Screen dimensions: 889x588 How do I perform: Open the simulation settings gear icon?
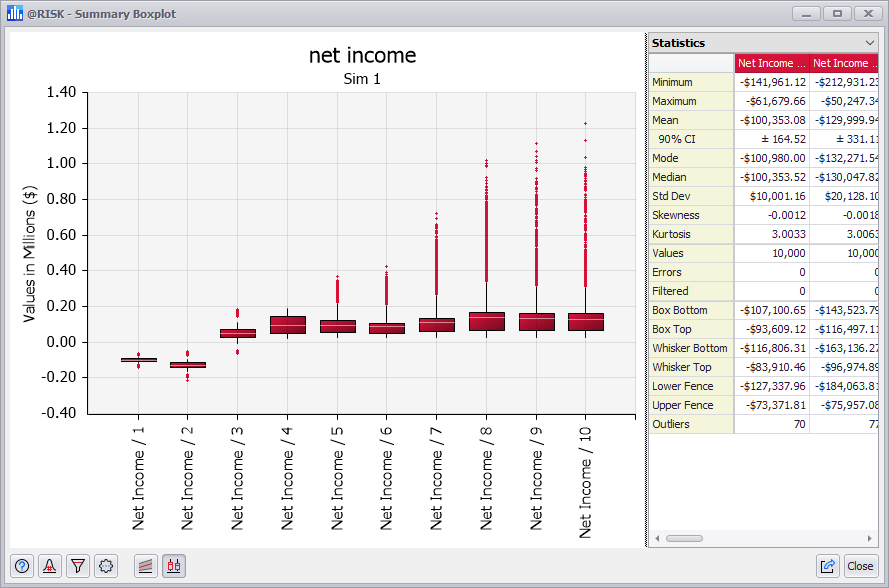[106, 566]
